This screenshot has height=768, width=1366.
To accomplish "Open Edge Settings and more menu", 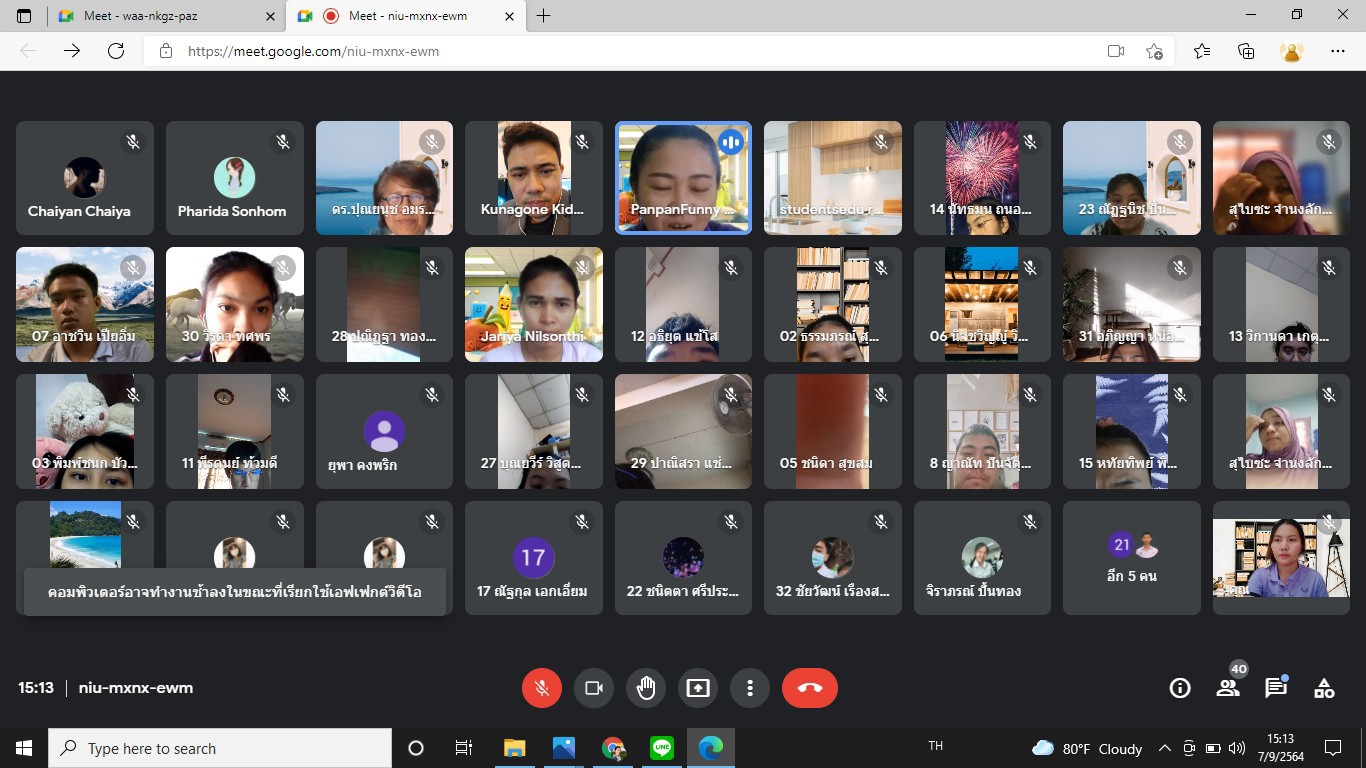I will [1338, 51].
